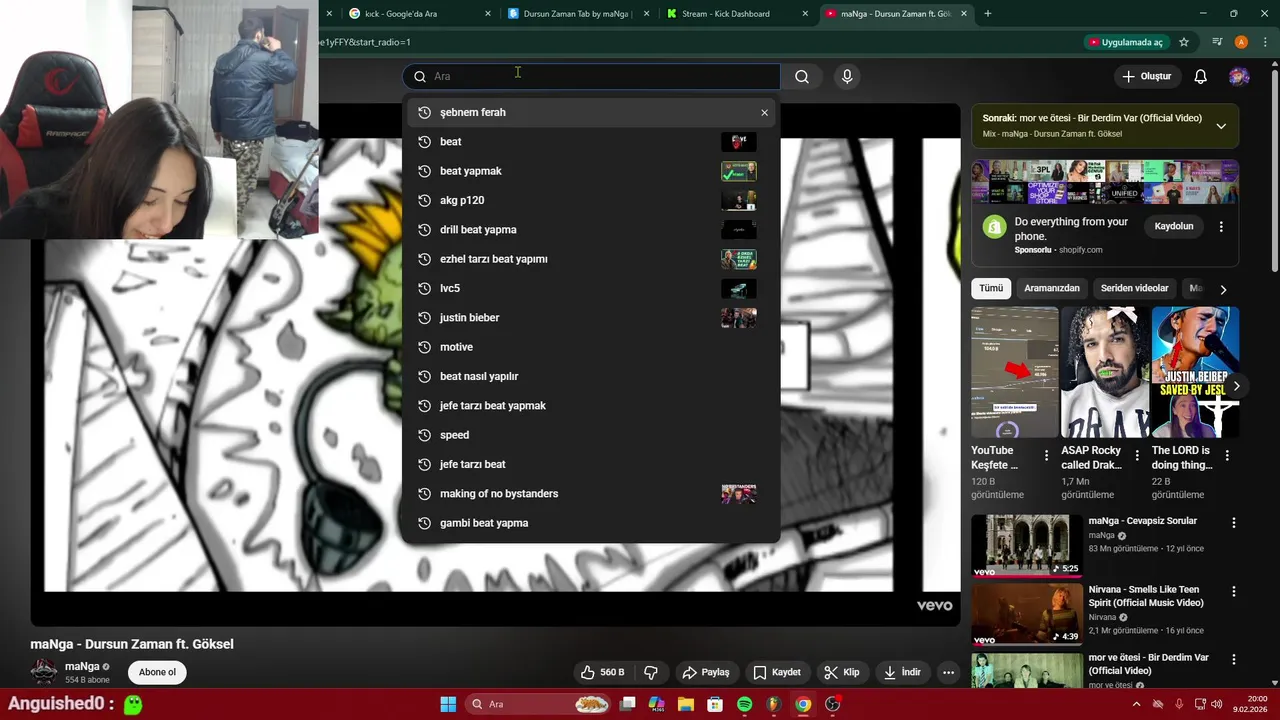Viewport: 1280px width, 720px height.
Task: Open options for 'Cevapsız Sorular' video
Action: [1233, 523]
